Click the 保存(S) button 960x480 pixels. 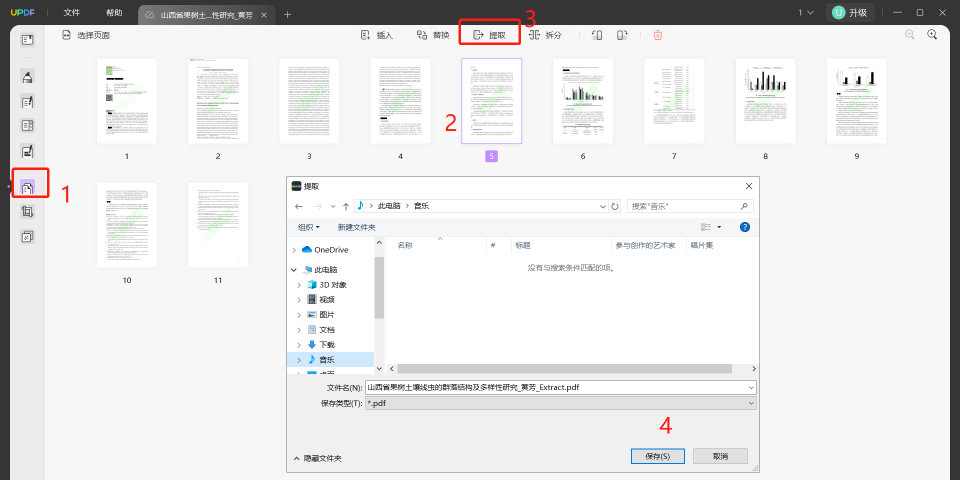coord(658,456)
